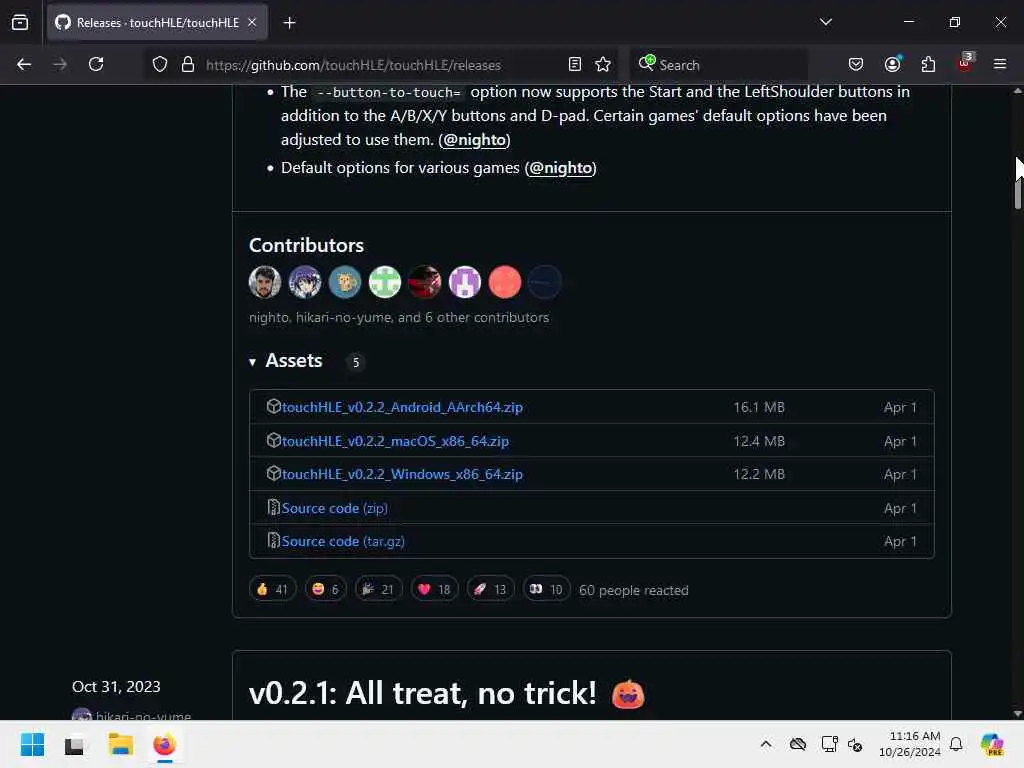View the purple identicon contributor avatar
This screenshot has width=1024, height=768.
(x=465, y=282)
